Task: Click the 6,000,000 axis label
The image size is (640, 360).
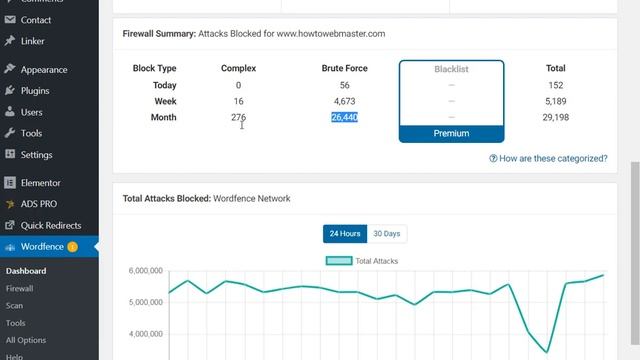Action: point(146,271)
